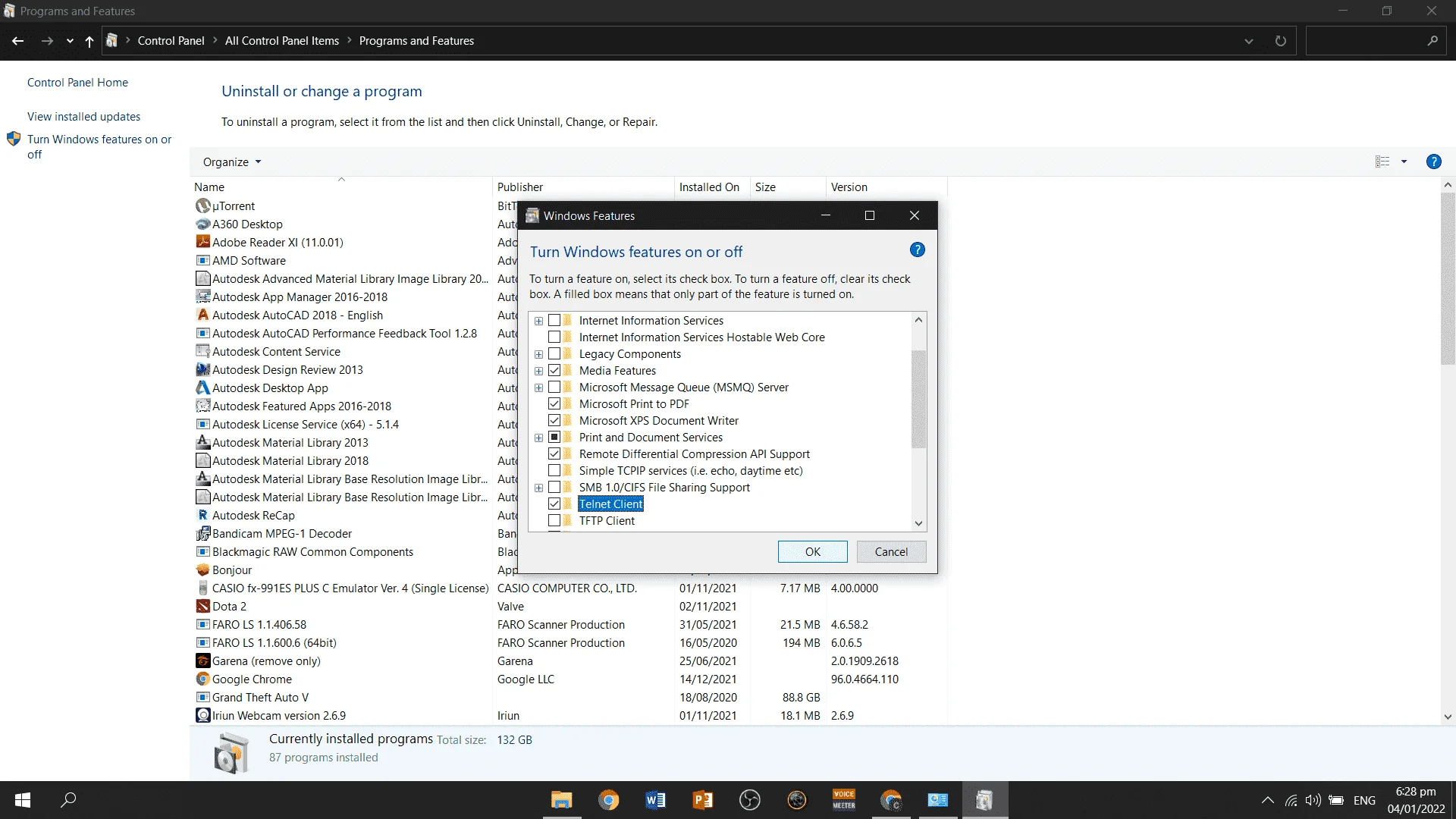Open taskbar search
1456x819 pixels.
pyautogui.click(x=68, y=800)
